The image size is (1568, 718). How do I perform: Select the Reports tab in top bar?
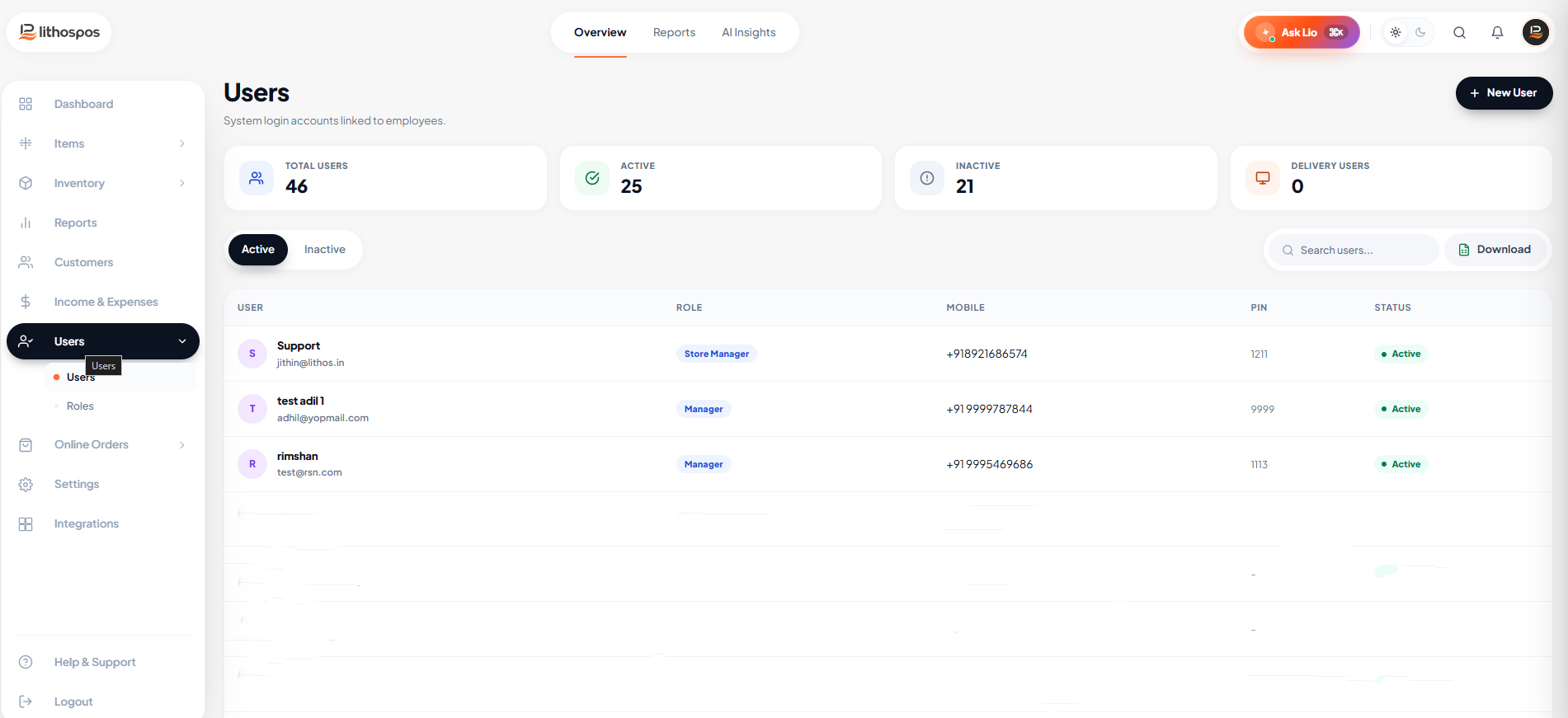tap(674, 33)
